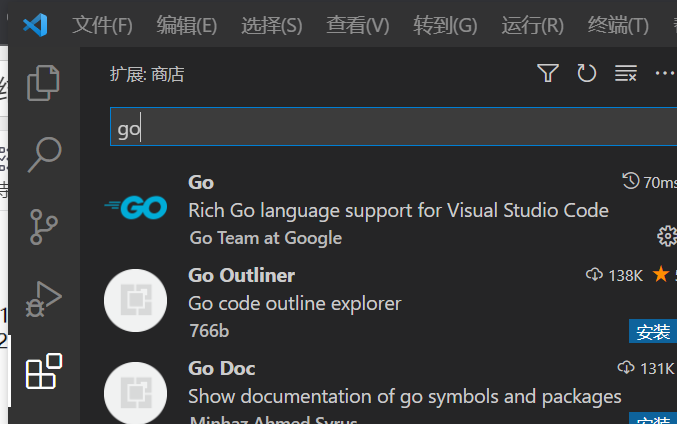The image size is (677, 424).
Task: Click Go code outline explorer description
Action: (x=295, y=304)
